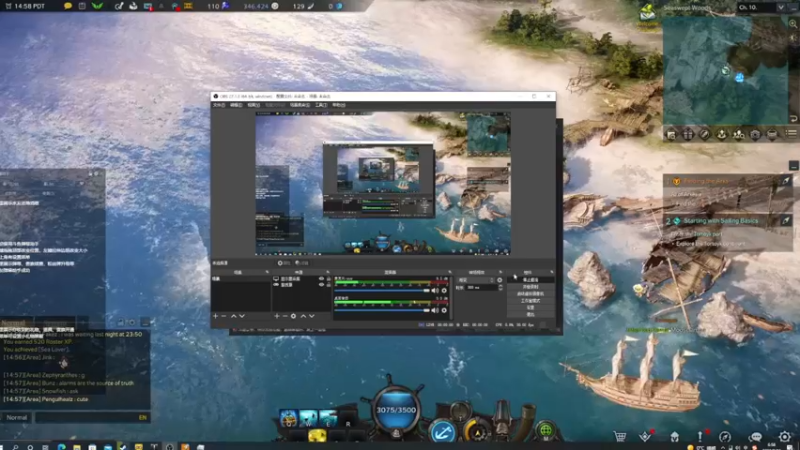Click the anchor icon on the ship HUD
The height and width of the screenshot is (450, 800).
click(442, 432)
